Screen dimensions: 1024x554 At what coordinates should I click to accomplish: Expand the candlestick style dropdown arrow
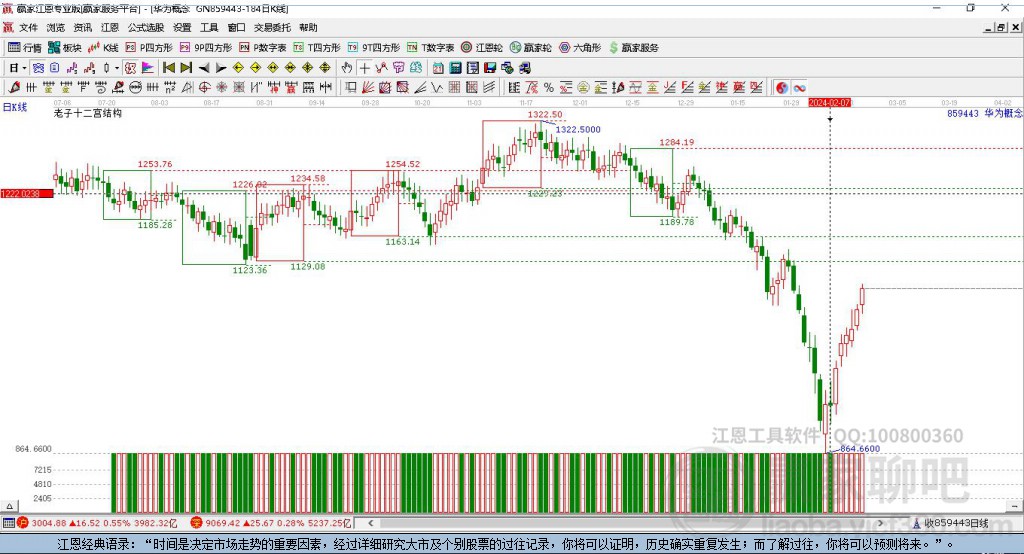[117, 68]
